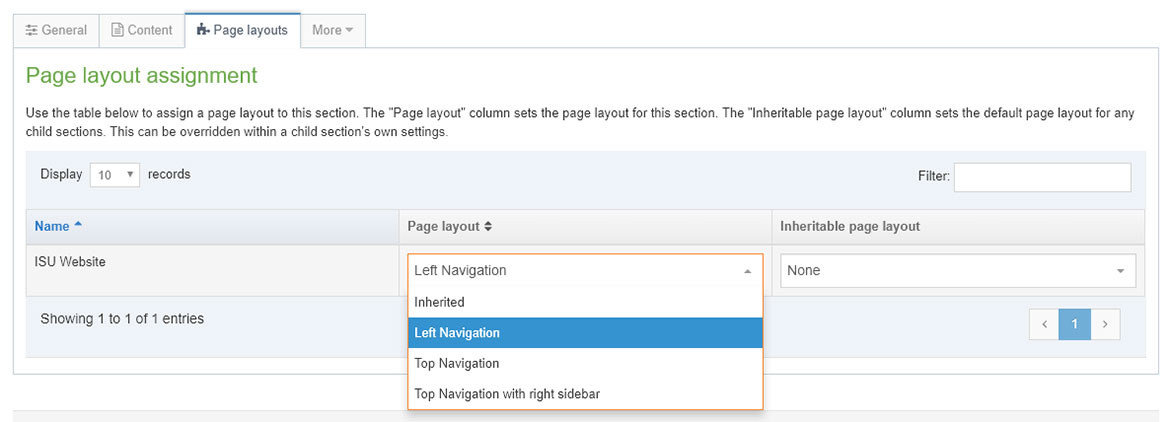Screen dimensions: 1170x422
Task: Click the Page layout assignment heading
Action: point(141,75)
